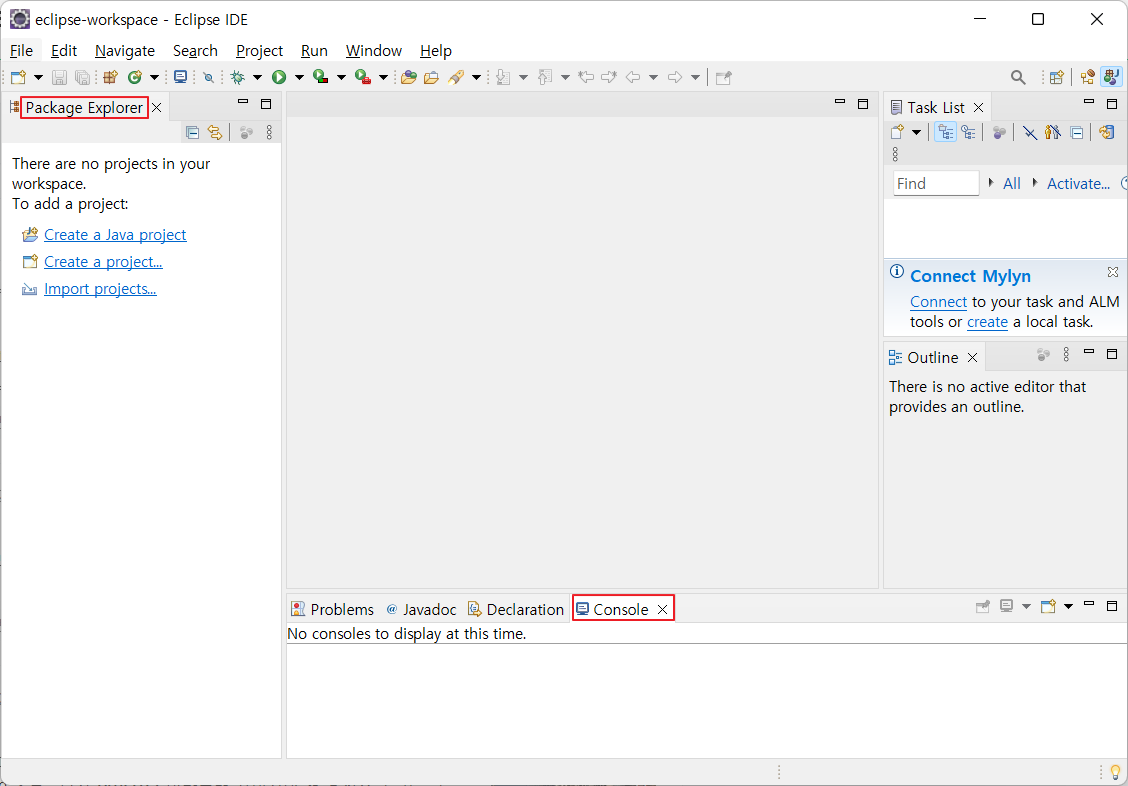Open the Package Explorer View Menu dots
Screen dimensions: 1128x786
[x=269, y=132]
